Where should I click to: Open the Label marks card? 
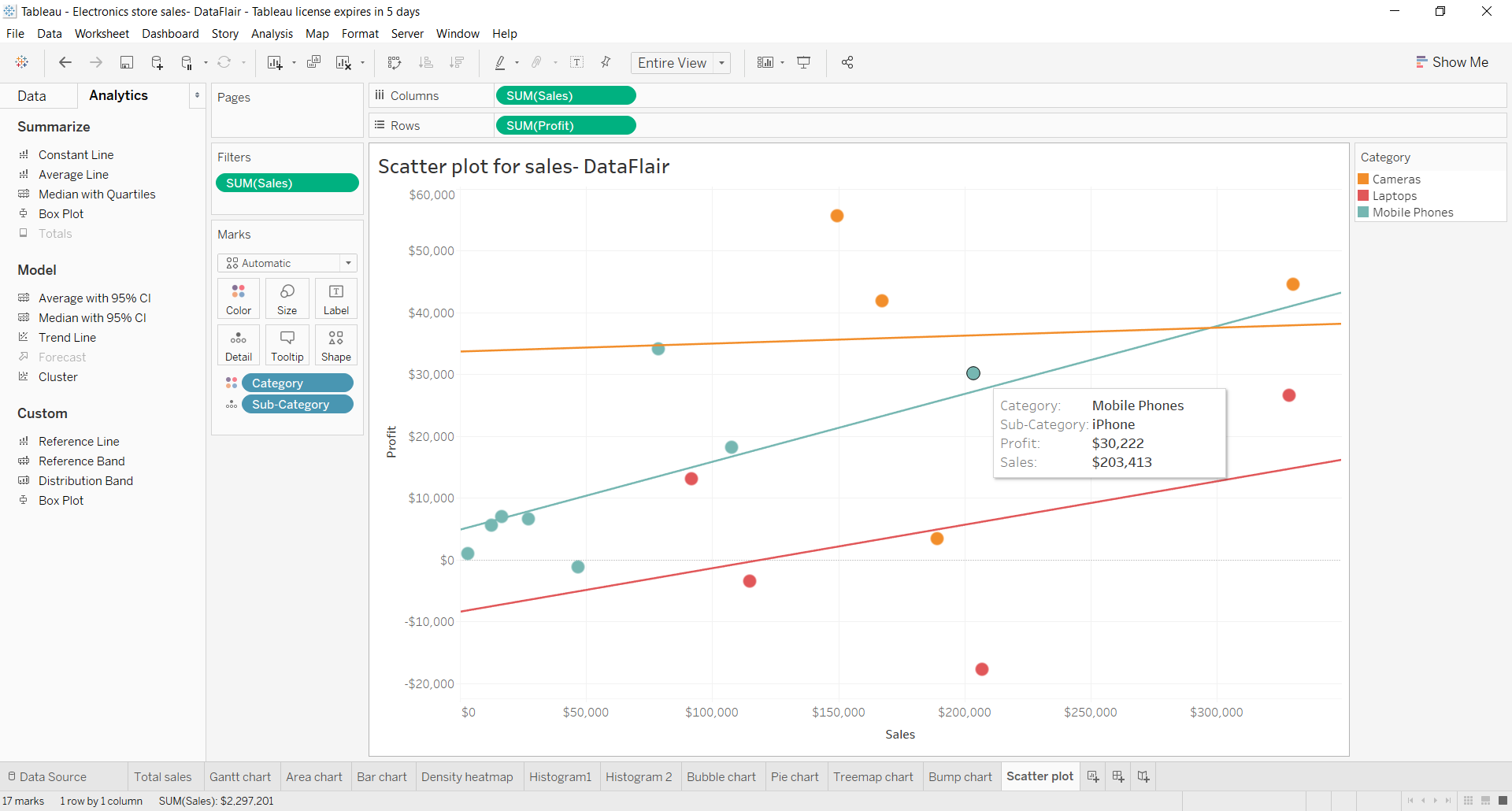[336, 298]
